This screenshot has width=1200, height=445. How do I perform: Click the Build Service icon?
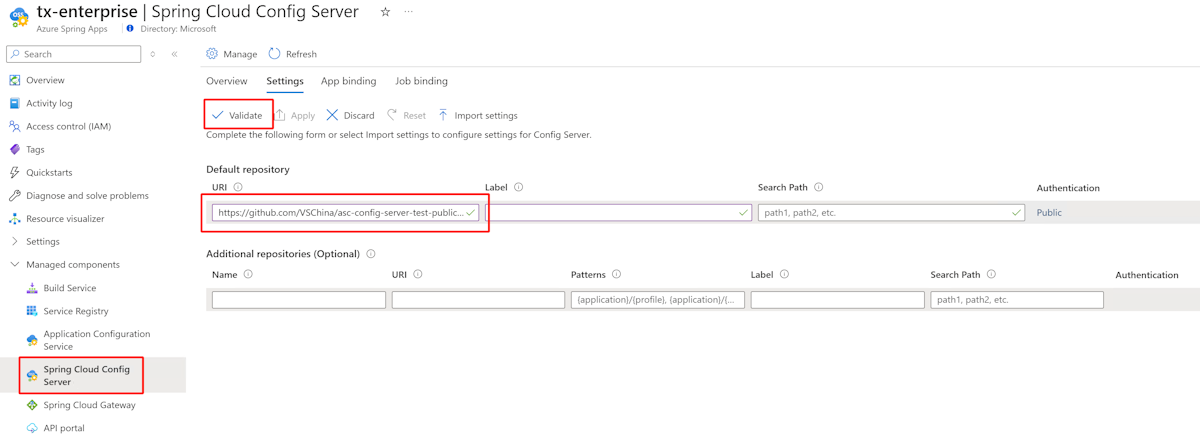coord(32,288)
